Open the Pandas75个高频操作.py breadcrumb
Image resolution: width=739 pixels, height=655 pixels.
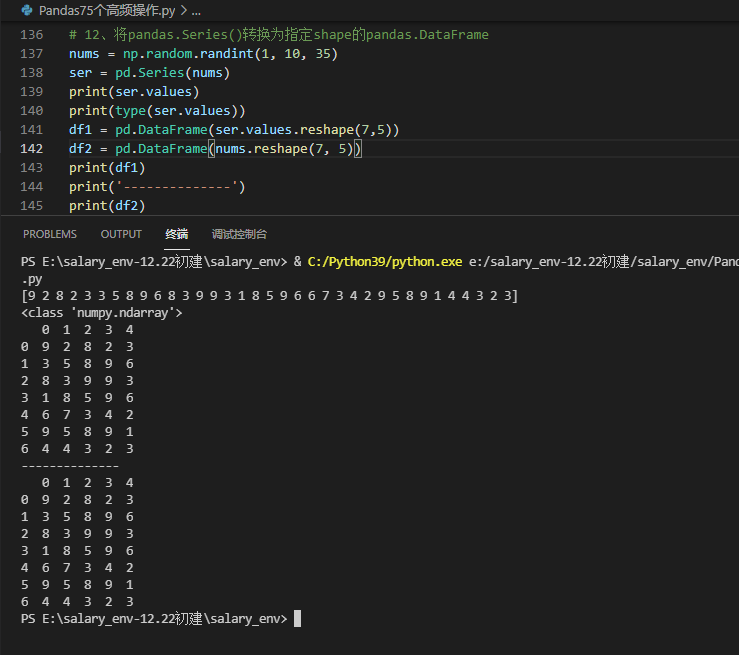[x=107, y=10]
